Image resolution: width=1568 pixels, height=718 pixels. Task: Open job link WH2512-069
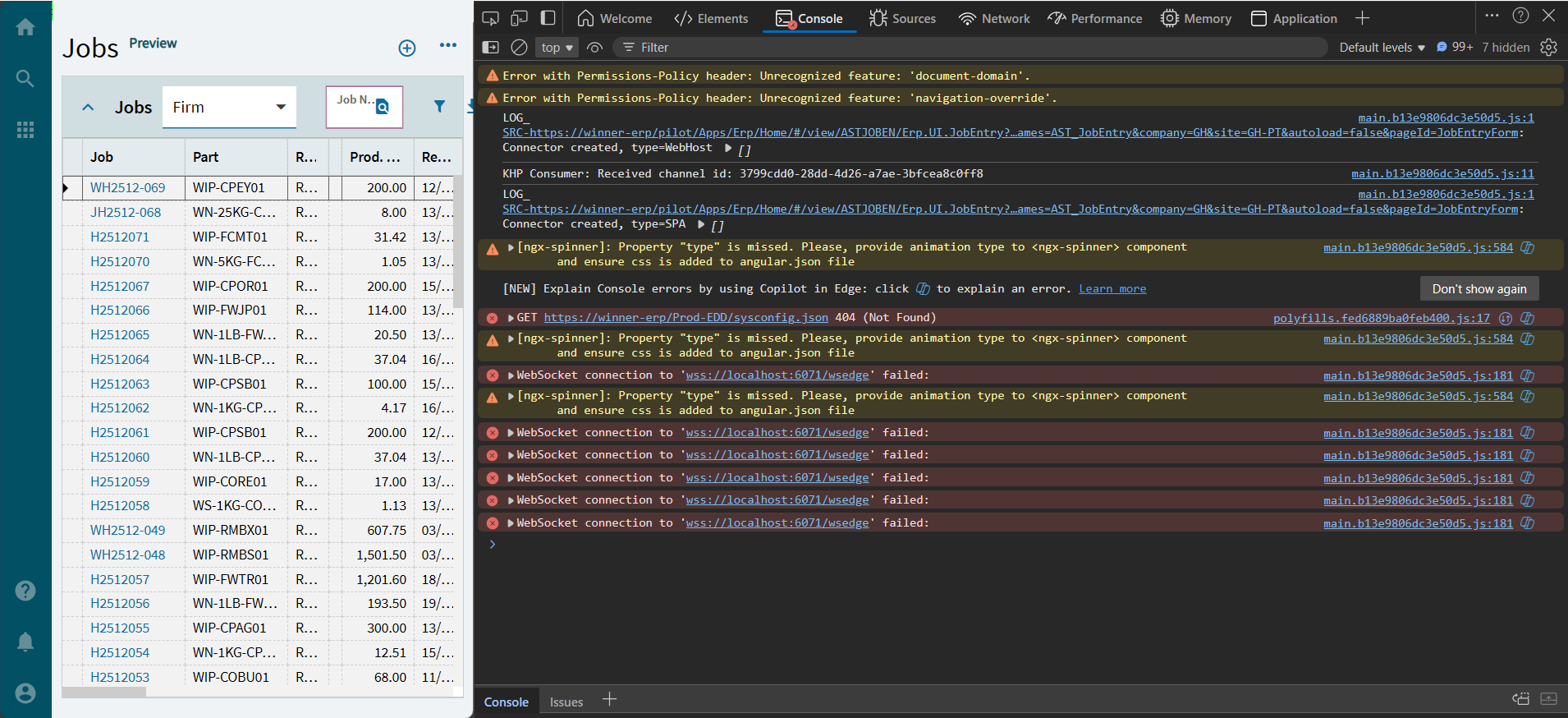click(127, 188)
